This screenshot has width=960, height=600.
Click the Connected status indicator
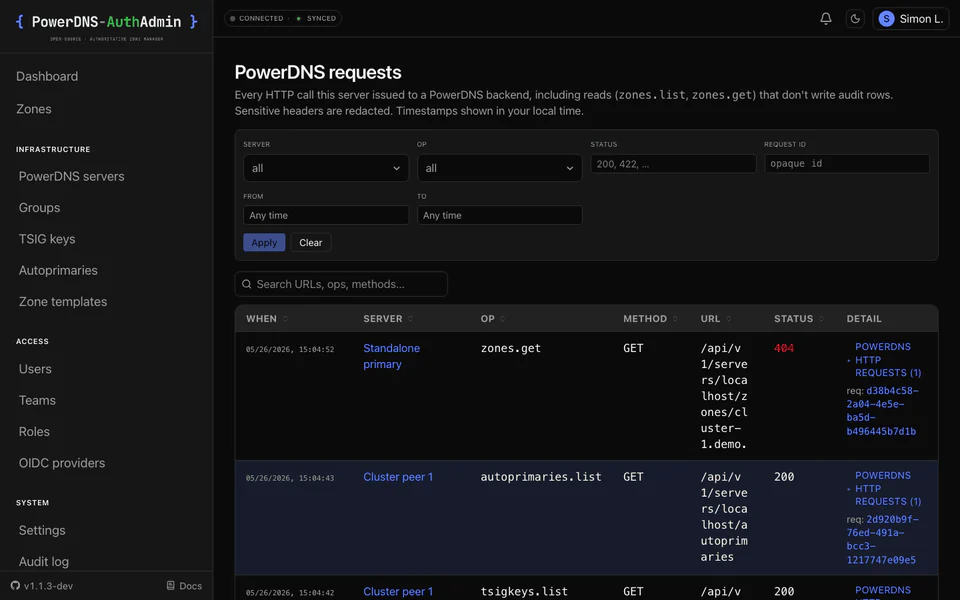[256, 18]
